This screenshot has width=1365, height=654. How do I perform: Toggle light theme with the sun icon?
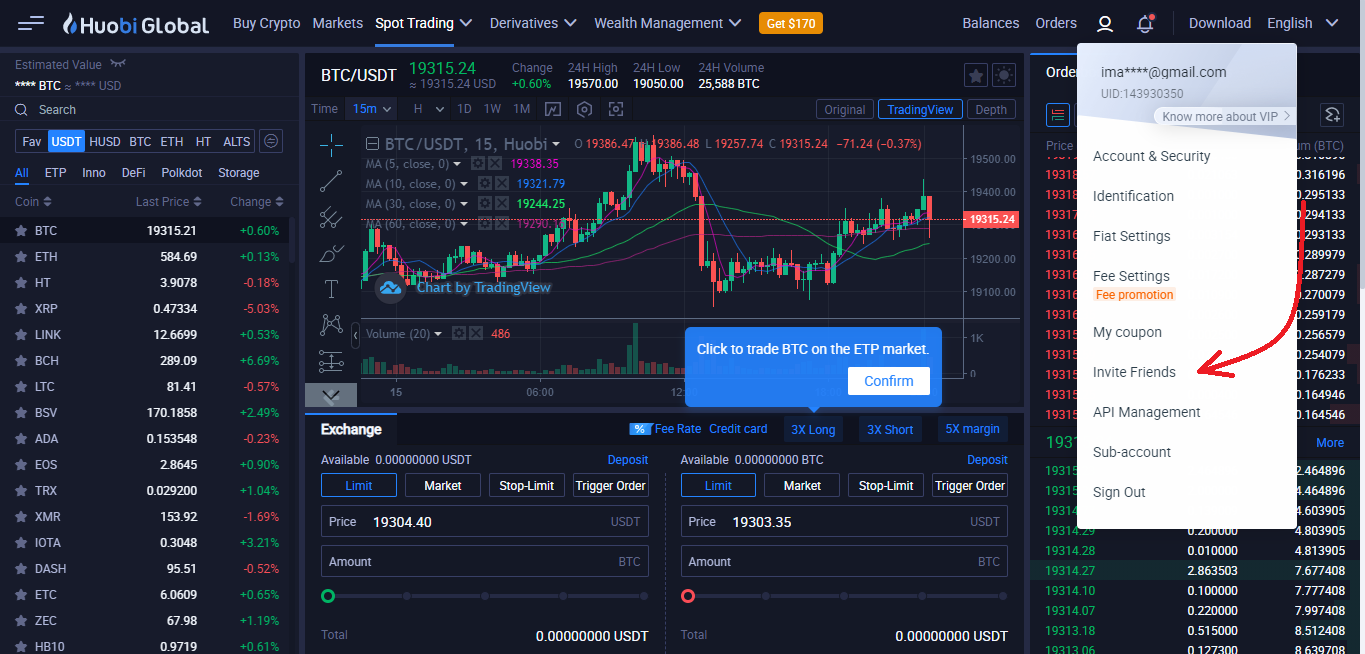pos(1003,75)
